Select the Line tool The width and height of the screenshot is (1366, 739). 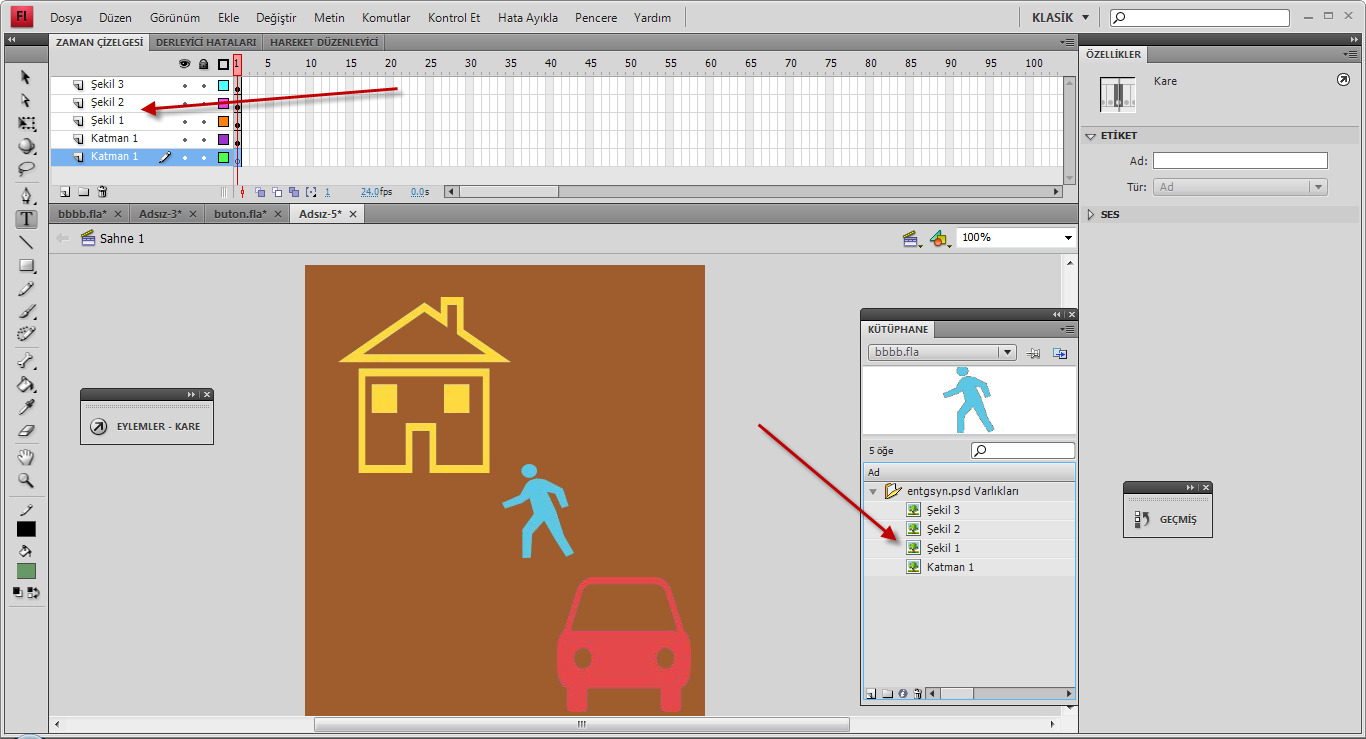pyautogui.click(x=26, y=242)
